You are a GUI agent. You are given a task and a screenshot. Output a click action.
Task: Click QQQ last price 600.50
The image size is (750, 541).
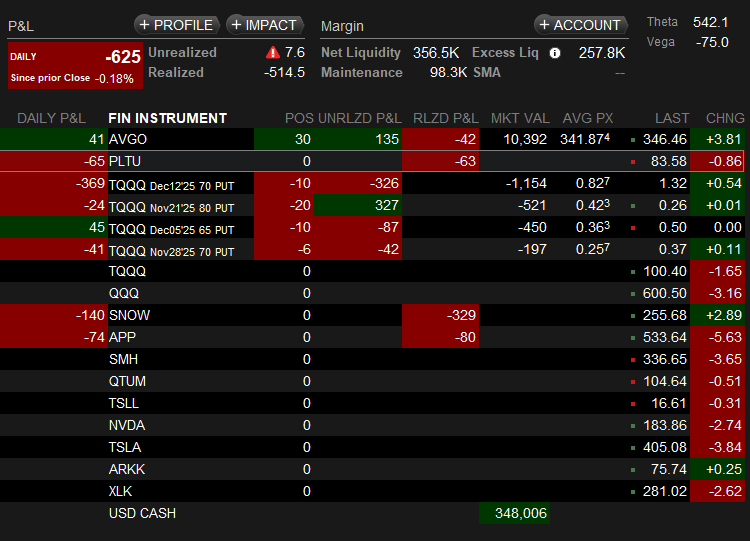(665, 293)
